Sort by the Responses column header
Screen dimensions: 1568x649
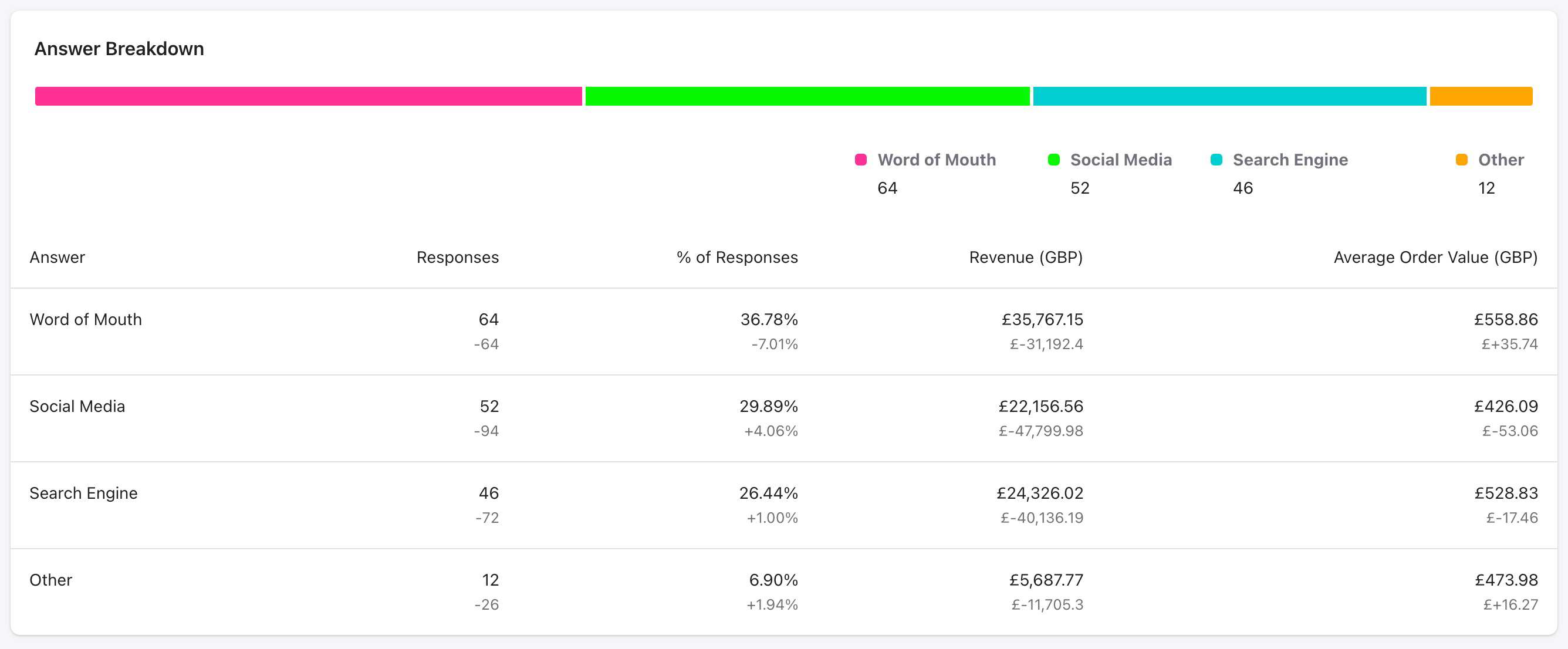point(457,257)
